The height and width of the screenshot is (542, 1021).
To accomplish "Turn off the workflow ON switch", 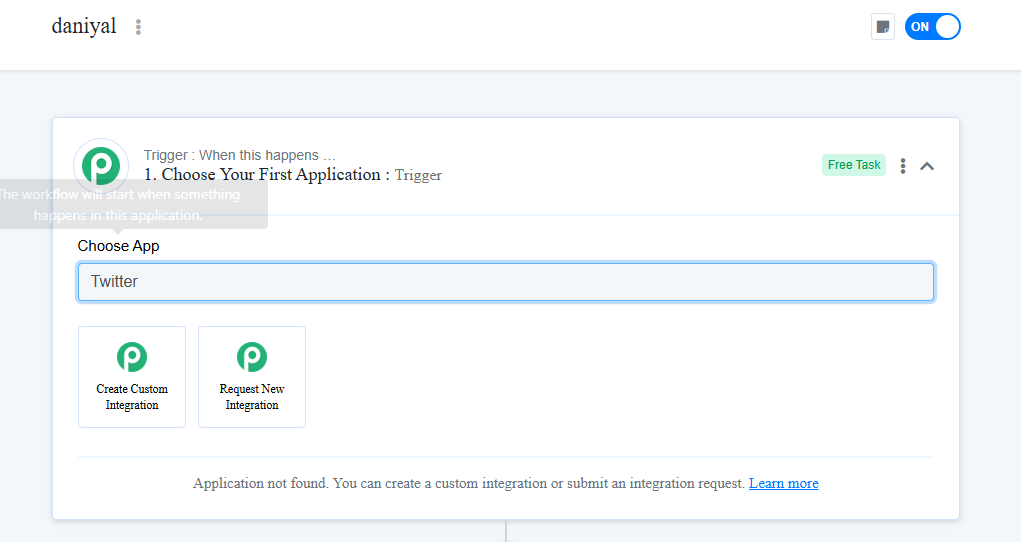I will point(932,27).
